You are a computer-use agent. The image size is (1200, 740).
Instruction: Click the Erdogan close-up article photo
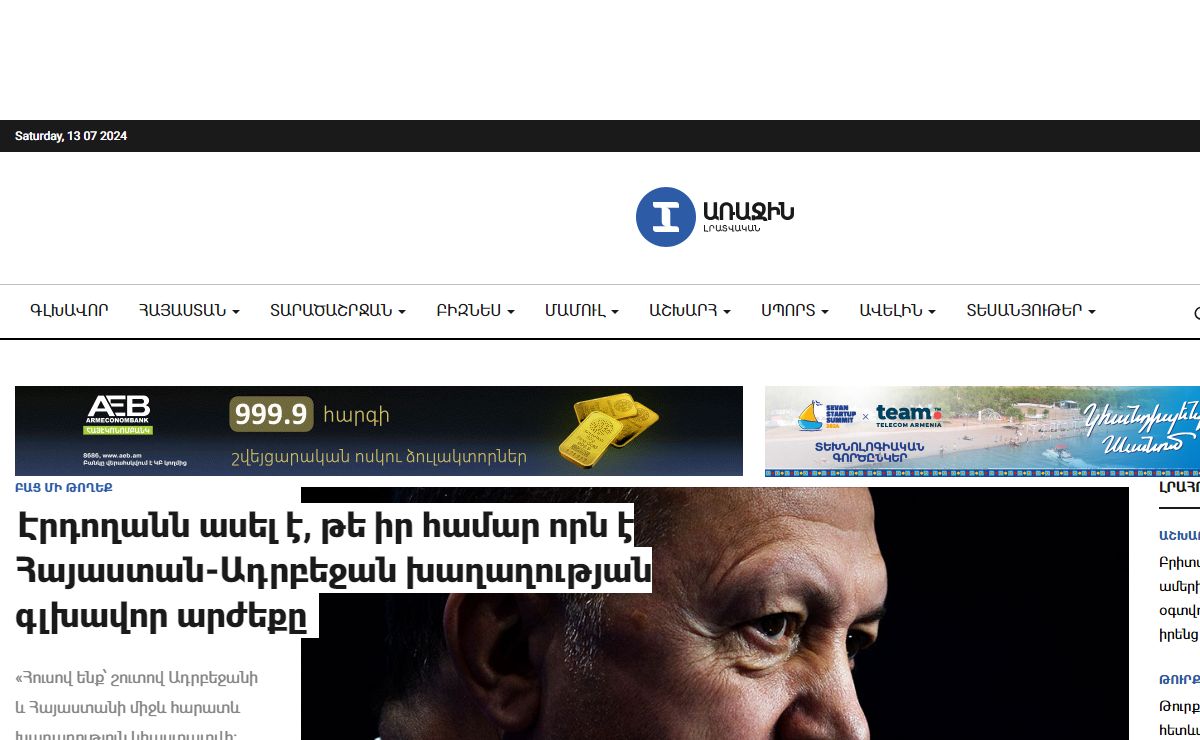pos(714,613)
